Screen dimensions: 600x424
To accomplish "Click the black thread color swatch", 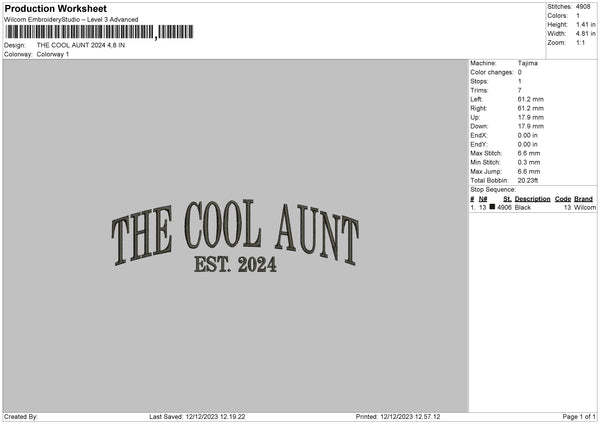I will point(492,207).
